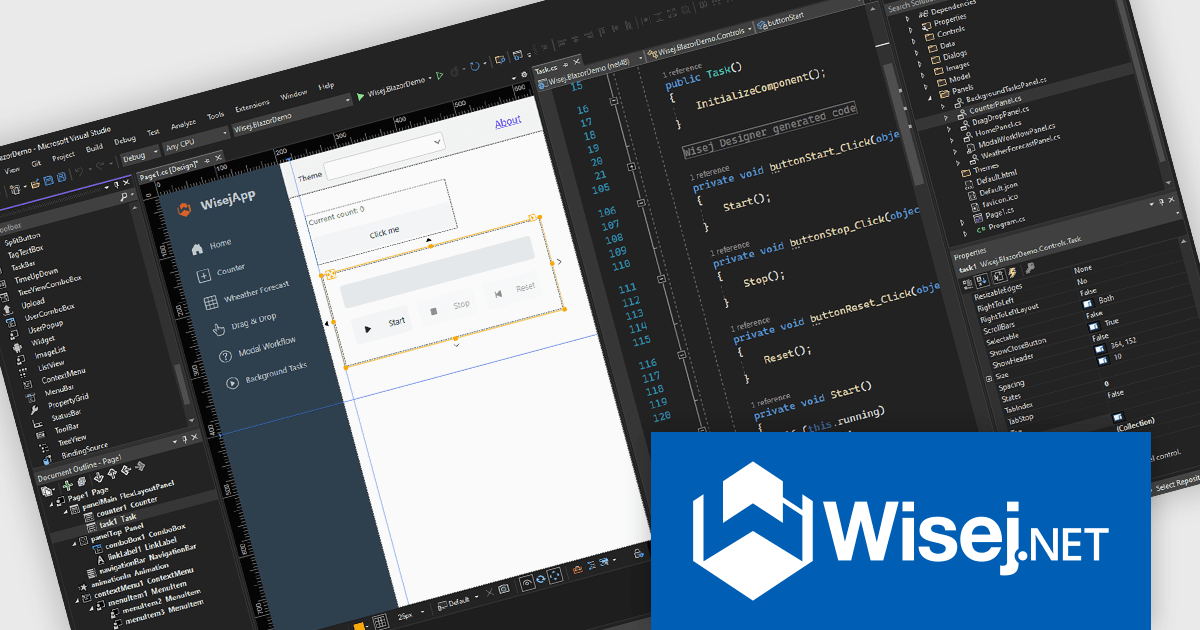Screen dimensions: 1200x630
Task: Click the green Start Debugging play icon
Action: click(x=361, y=97)
